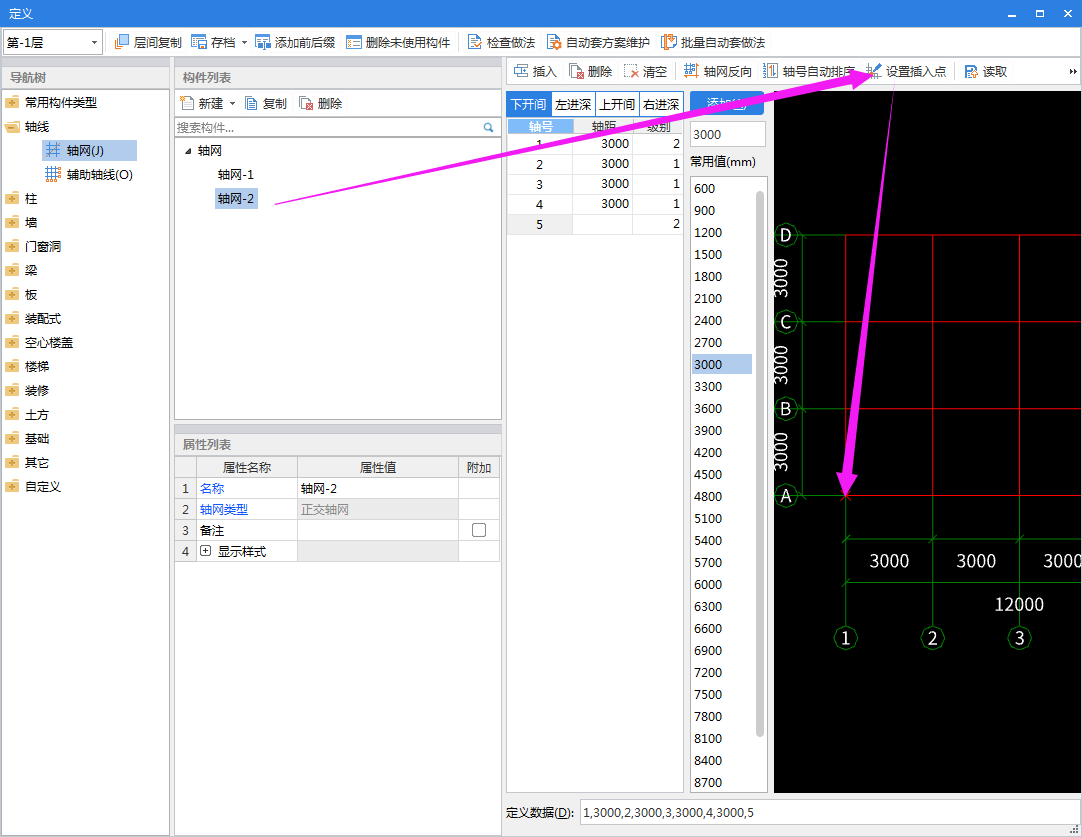Expand the 装配式 folder
This screenshot has height=837, width=1082.
point(12,319)
